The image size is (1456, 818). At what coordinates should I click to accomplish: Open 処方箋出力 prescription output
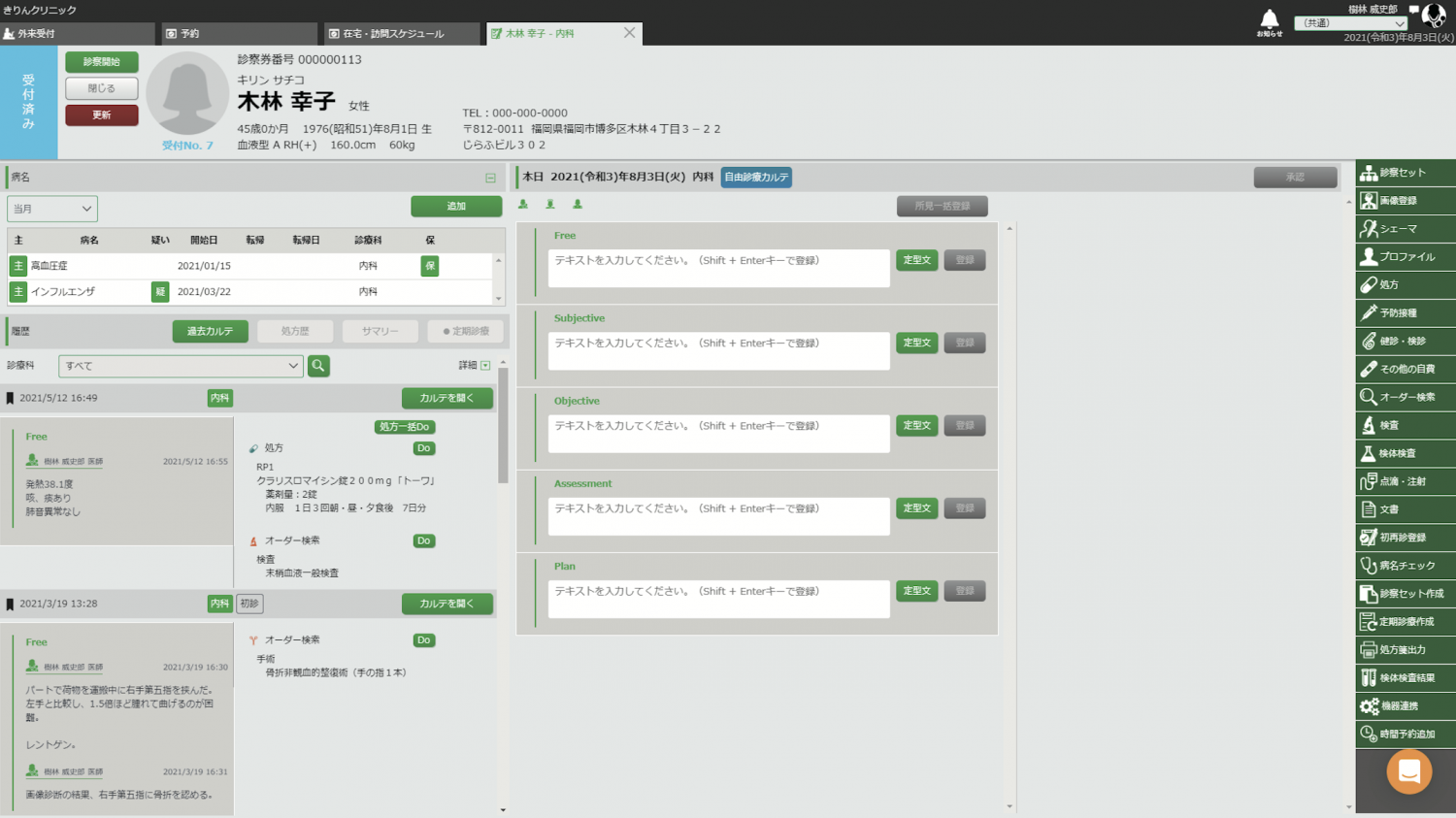click(1406, 650)
